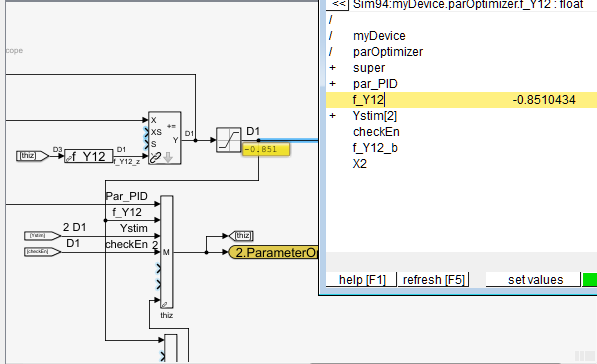Click the f_Y12 mux input label
Viewport: 597px width, 364px height.
(127, 212)
